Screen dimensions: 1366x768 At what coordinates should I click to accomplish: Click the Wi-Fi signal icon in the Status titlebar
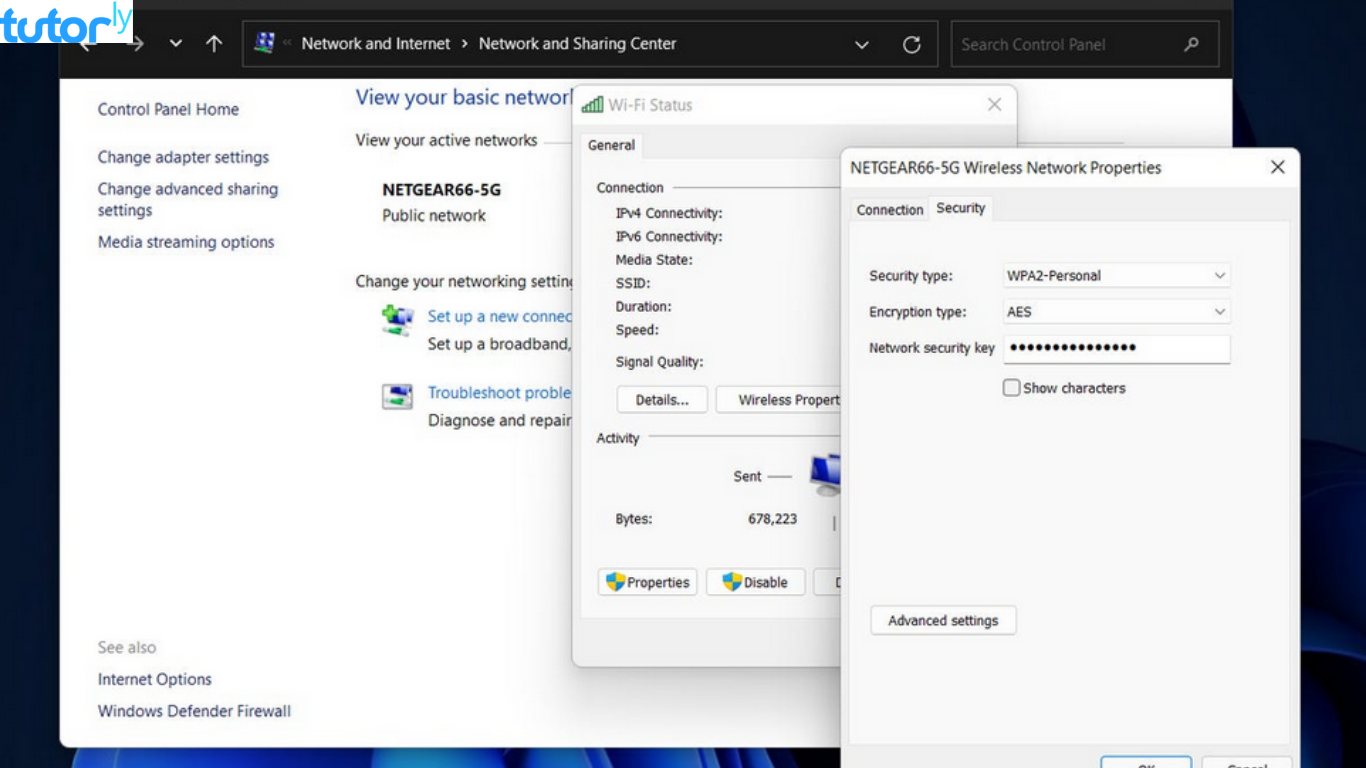[593, 103]
